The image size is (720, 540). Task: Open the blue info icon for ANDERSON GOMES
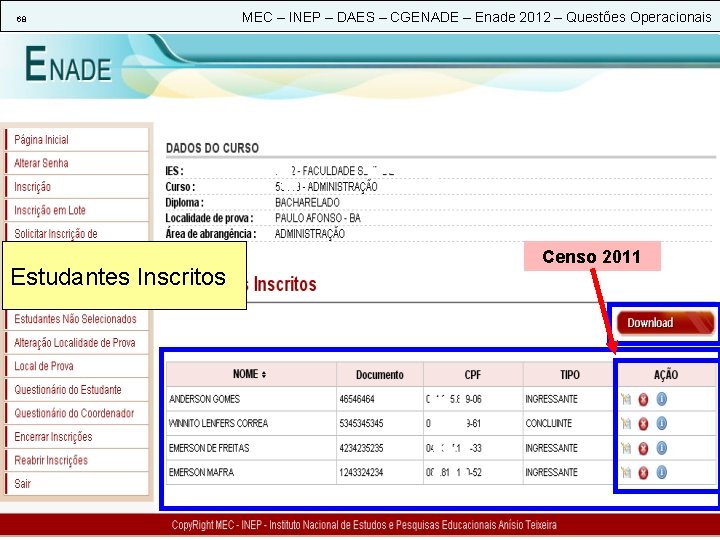coord(661,399)
